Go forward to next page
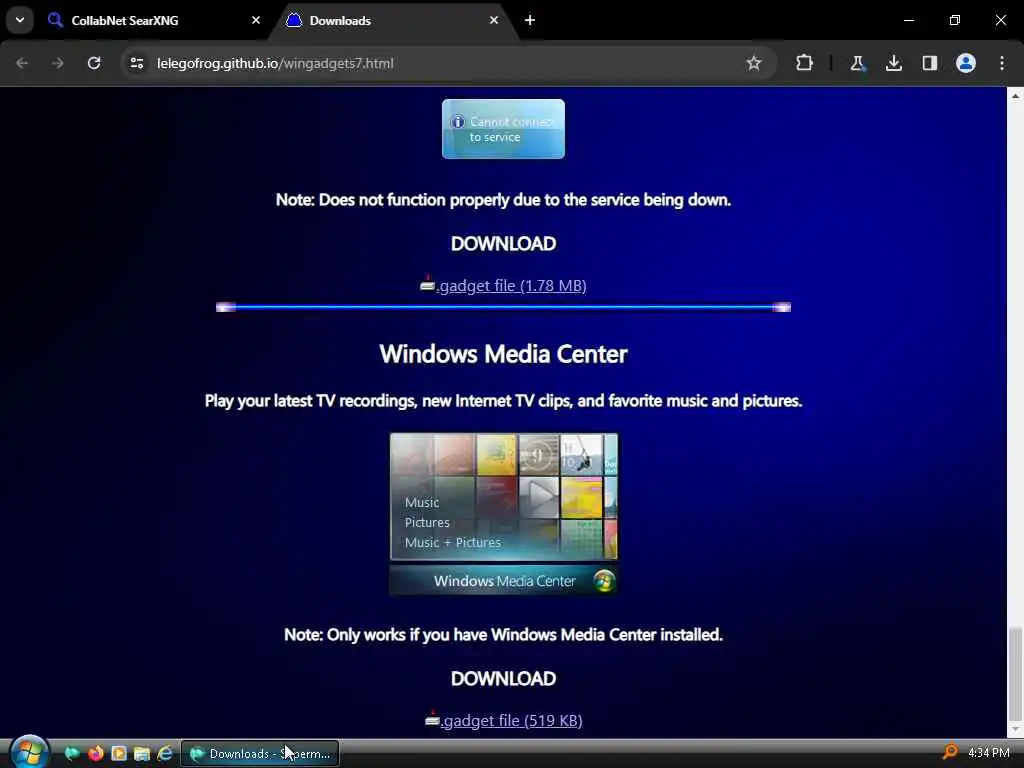Viewport: 1024px width, 768px height. point(58,63)
